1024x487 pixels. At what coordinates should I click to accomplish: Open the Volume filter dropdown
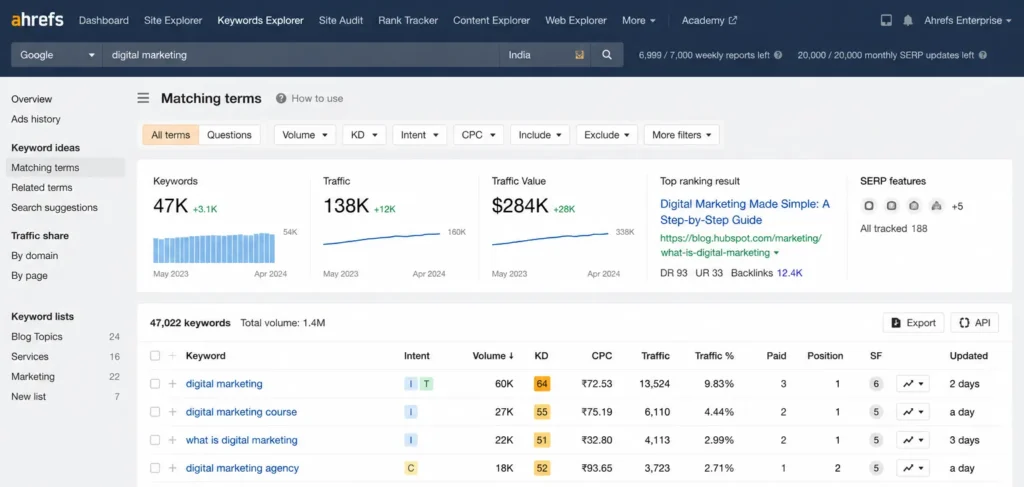[305, 135]
